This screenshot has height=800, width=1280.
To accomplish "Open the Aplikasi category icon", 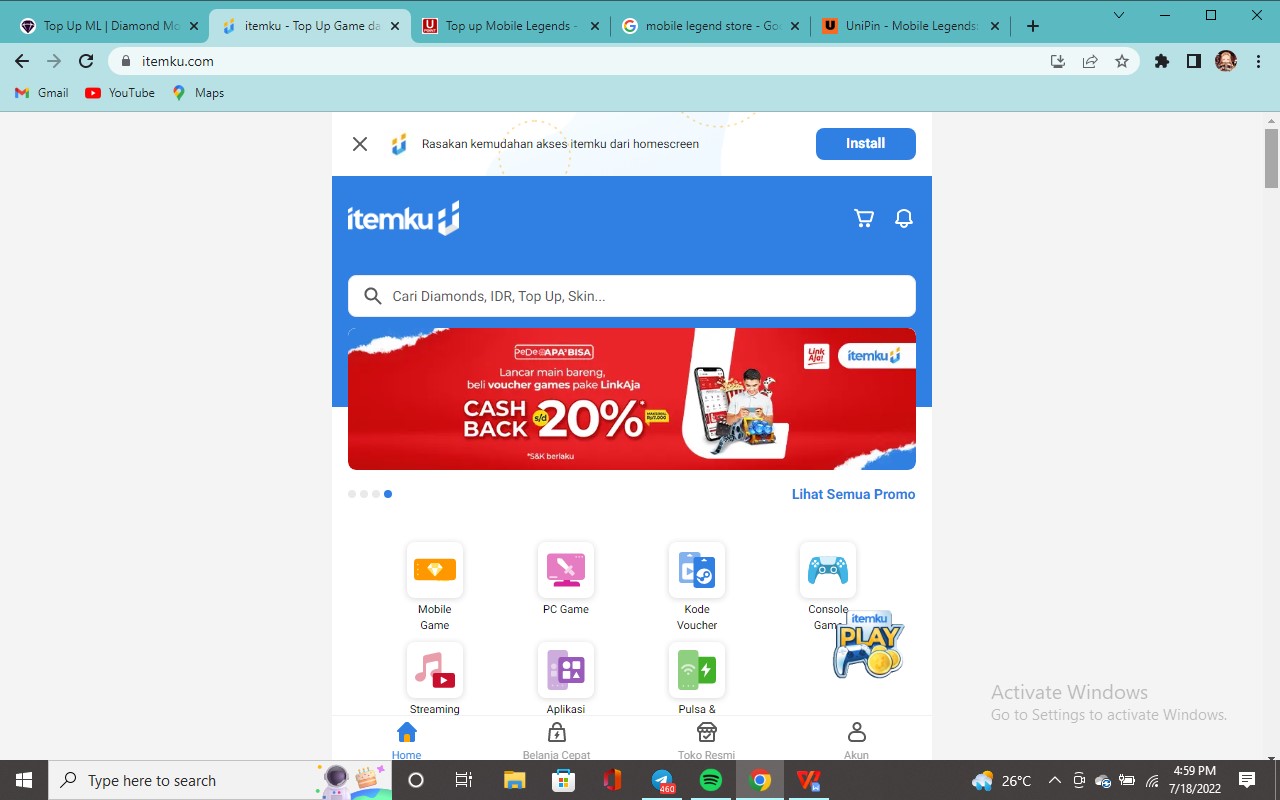I will (565, 670).
